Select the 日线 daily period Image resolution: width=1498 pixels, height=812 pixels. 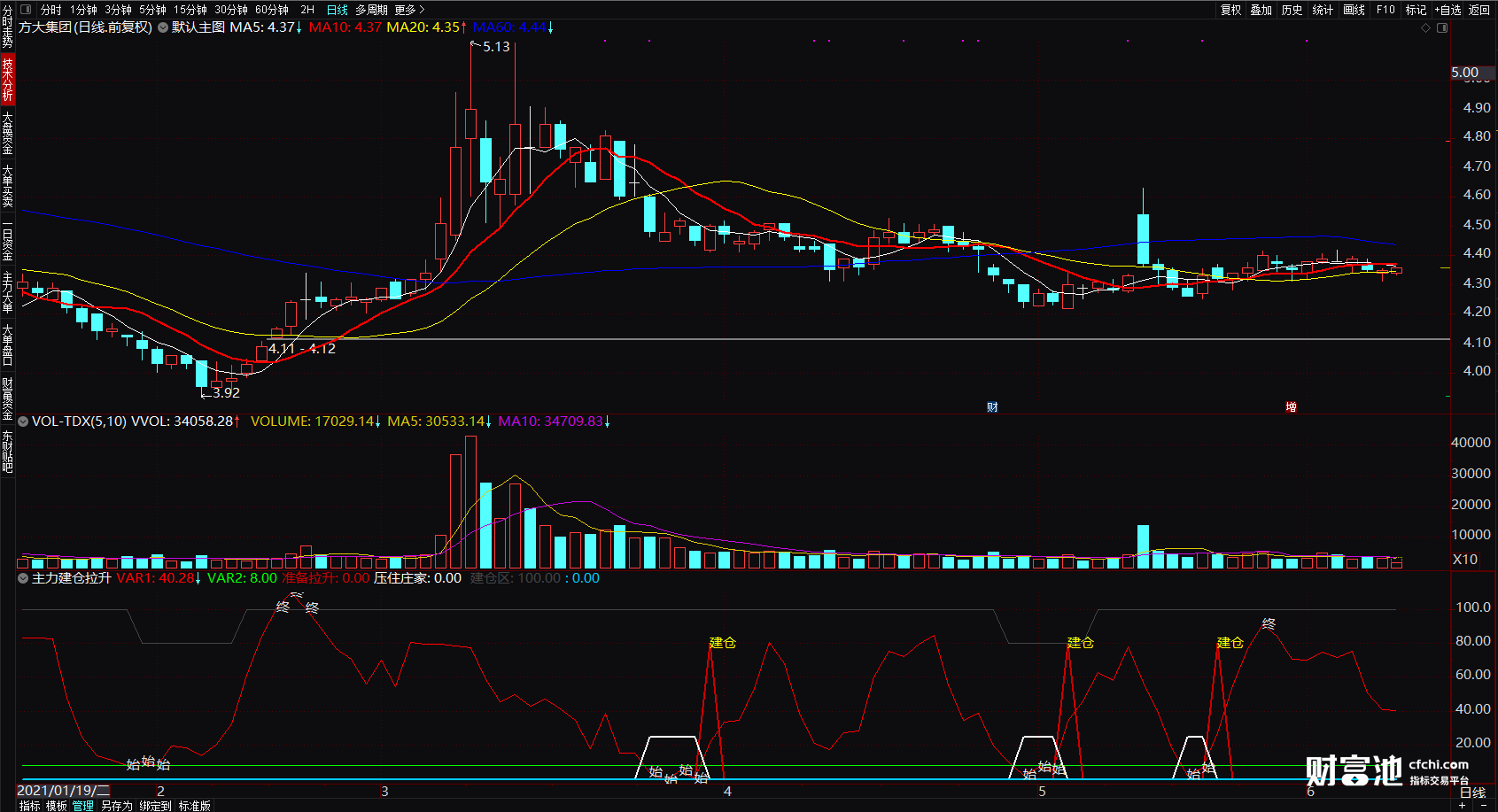click(x=338, y=10)
